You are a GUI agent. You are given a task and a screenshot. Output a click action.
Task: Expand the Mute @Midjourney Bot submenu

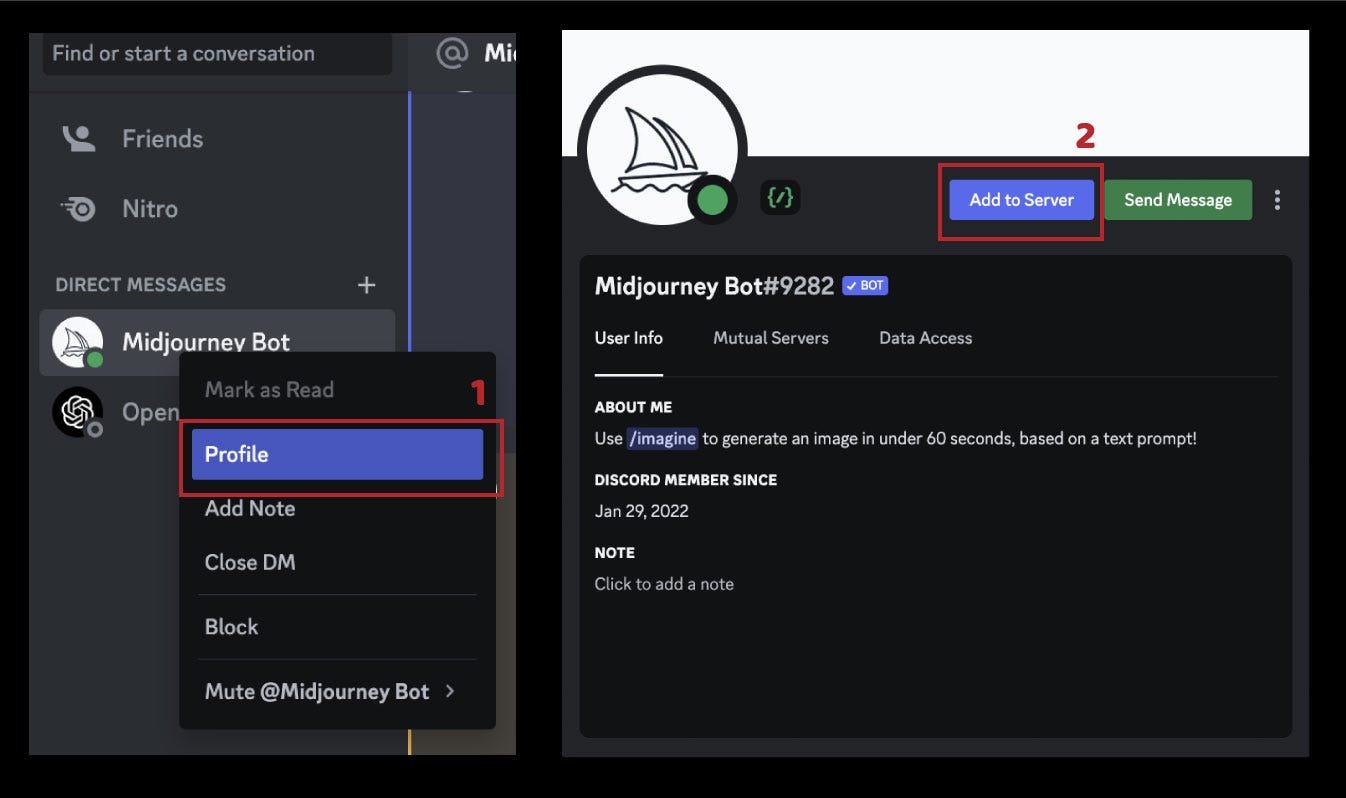pos(337,691)
